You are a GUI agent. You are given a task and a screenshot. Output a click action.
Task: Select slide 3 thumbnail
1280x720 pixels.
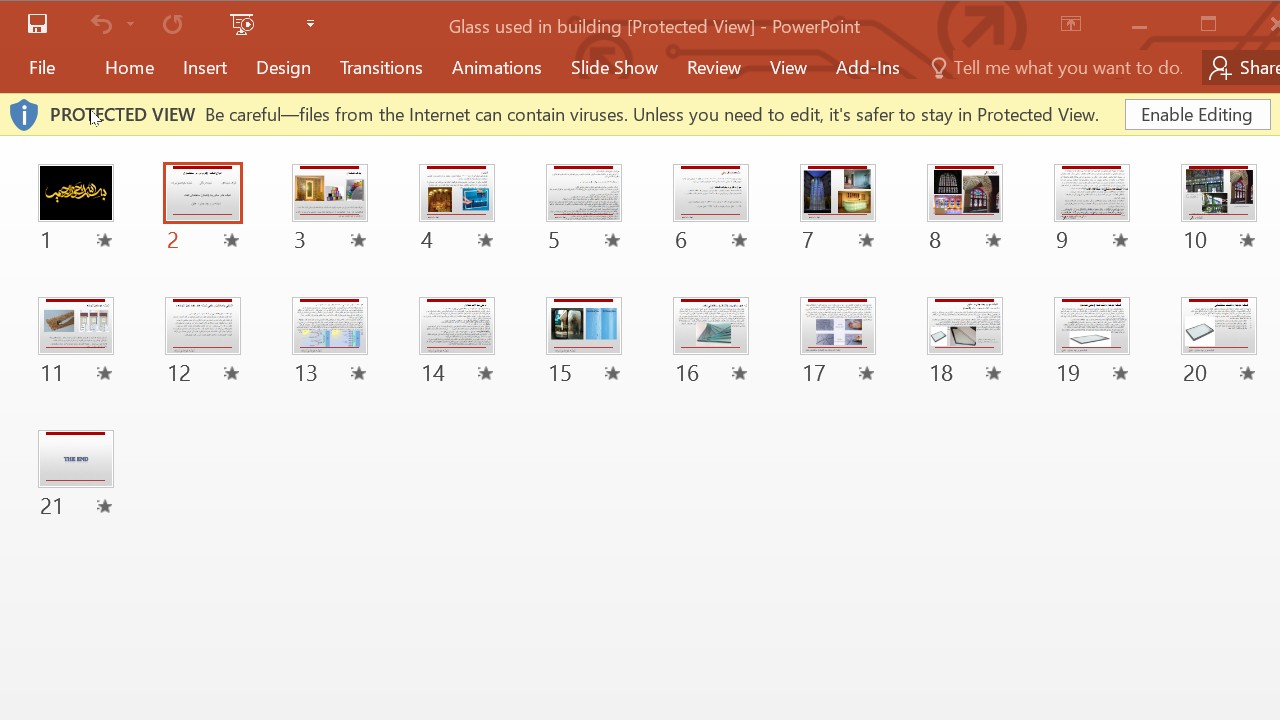point(330,193)
